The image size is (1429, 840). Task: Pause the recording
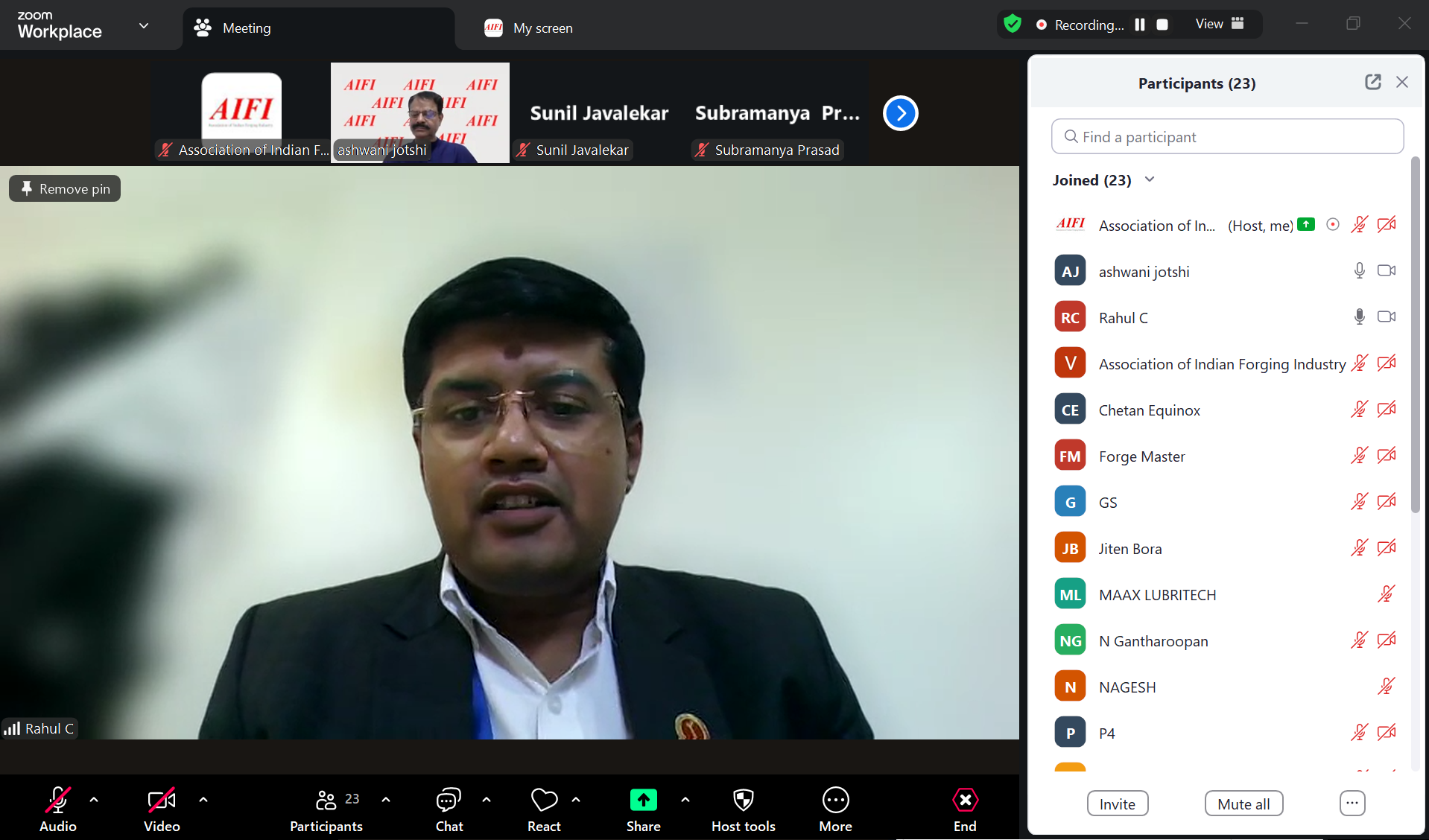pos(1140,25)
